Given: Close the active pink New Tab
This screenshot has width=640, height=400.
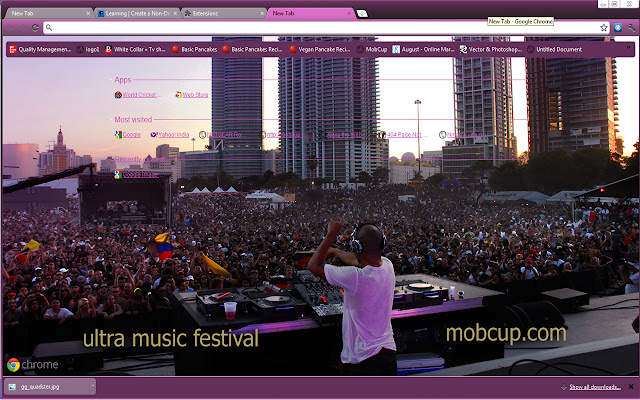Looking at the screenshot, I should 349,13.
